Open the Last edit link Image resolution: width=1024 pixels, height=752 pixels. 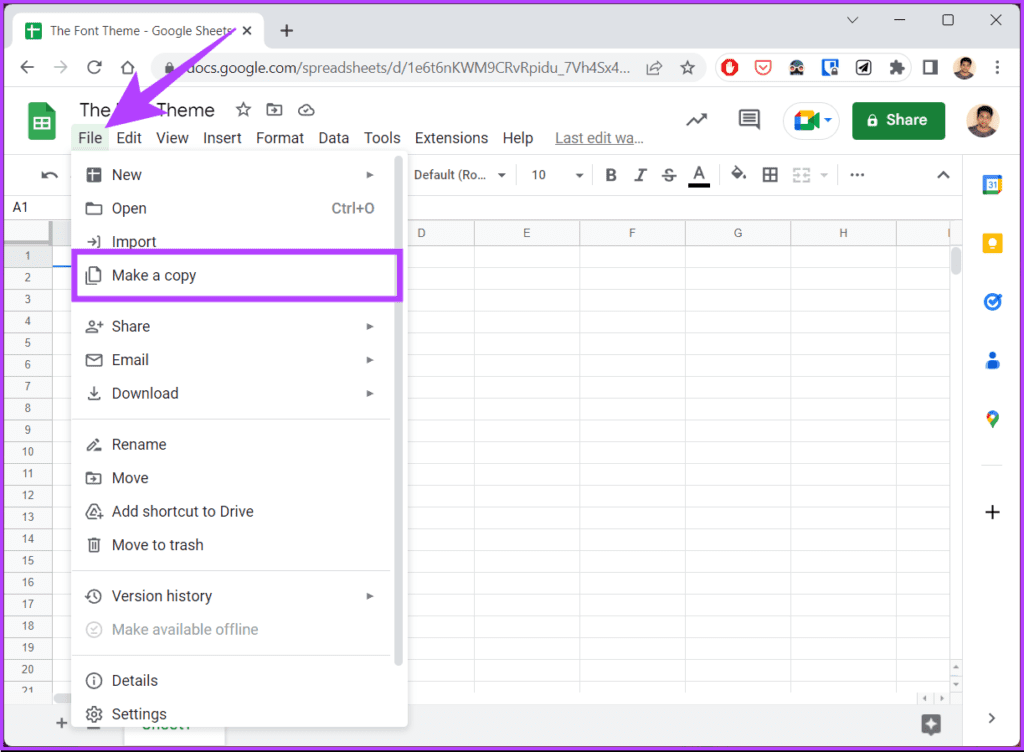coord(599,138)
